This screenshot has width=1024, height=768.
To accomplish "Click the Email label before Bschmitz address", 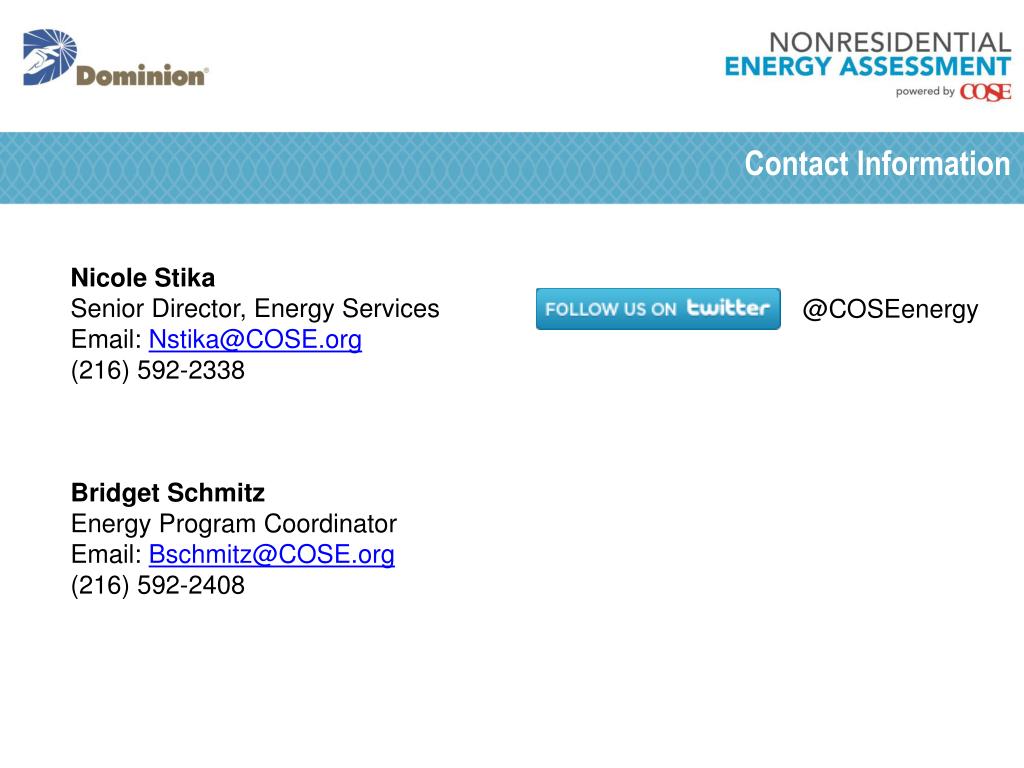I will click(106, 554).
